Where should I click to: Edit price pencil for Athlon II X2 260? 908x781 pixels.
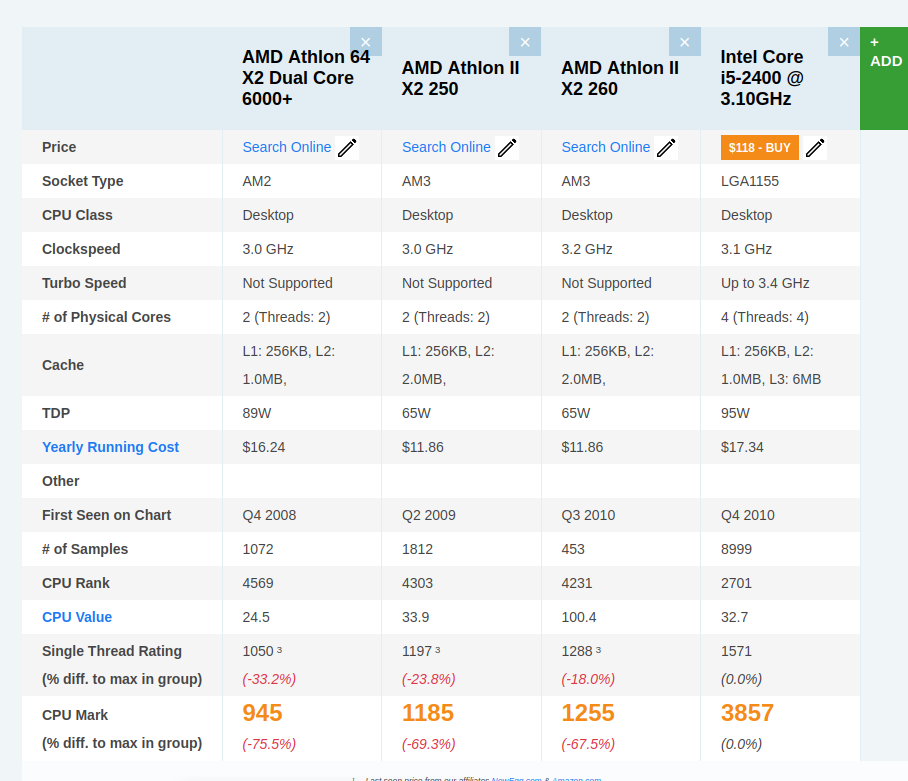point(666,148)
